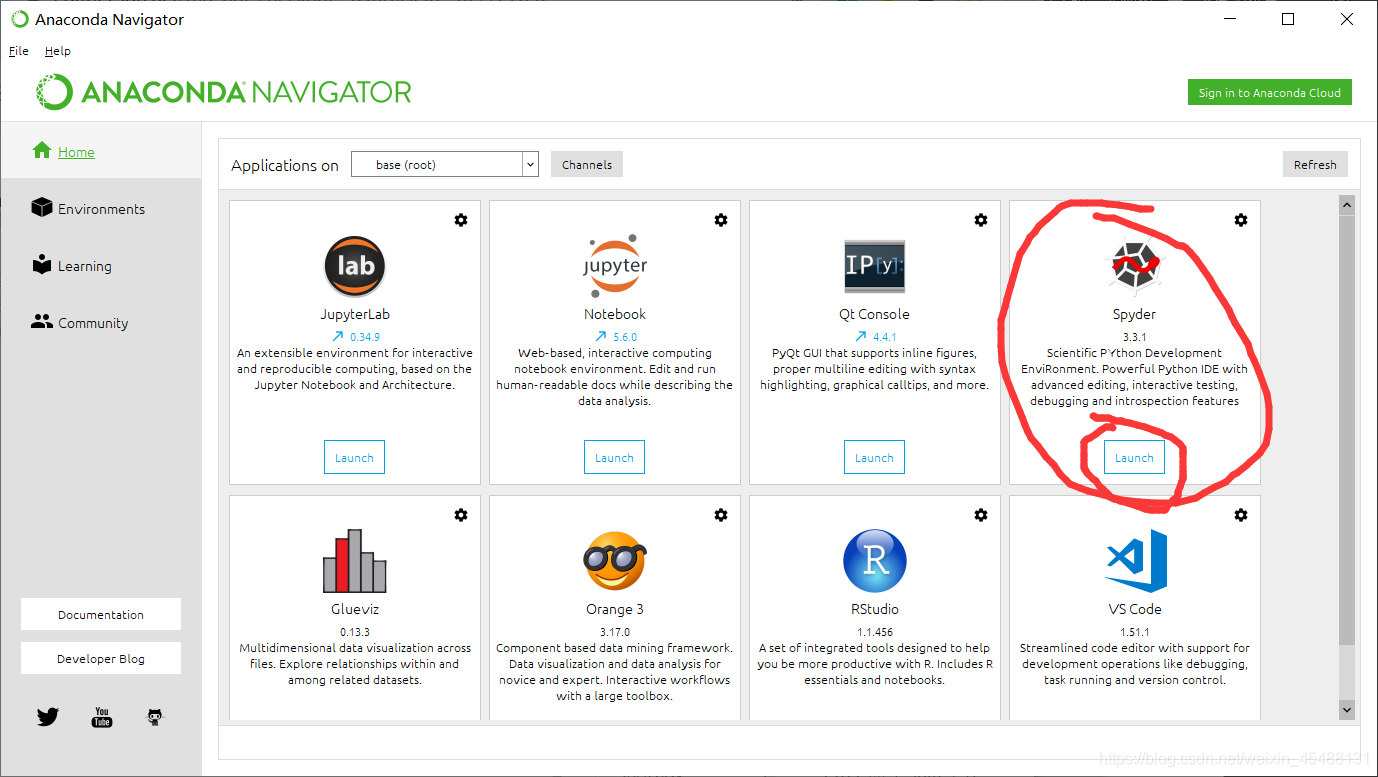
Task: Go to the Home tab
Action: click(101, 152)
